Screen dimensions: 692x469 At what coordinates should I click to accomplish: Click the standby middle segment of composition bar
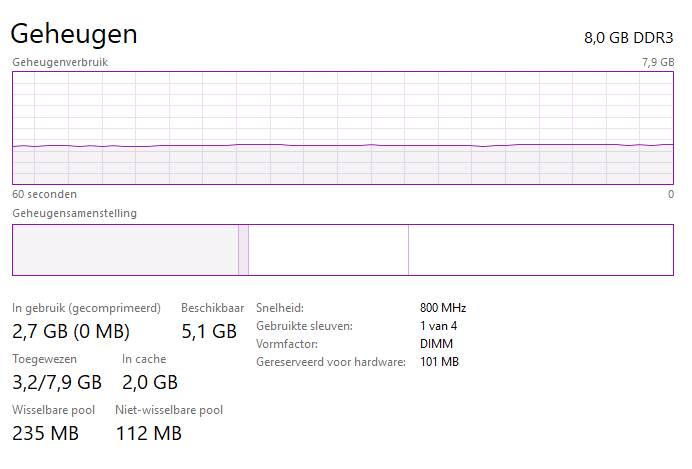pyautogui.click(x=328, y=249)
